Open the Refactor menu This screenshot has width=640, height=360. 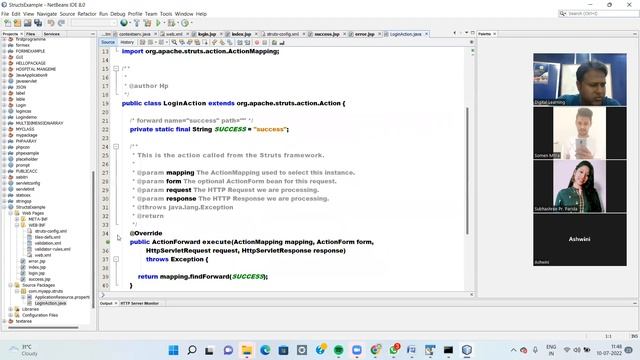coord(87,14)
